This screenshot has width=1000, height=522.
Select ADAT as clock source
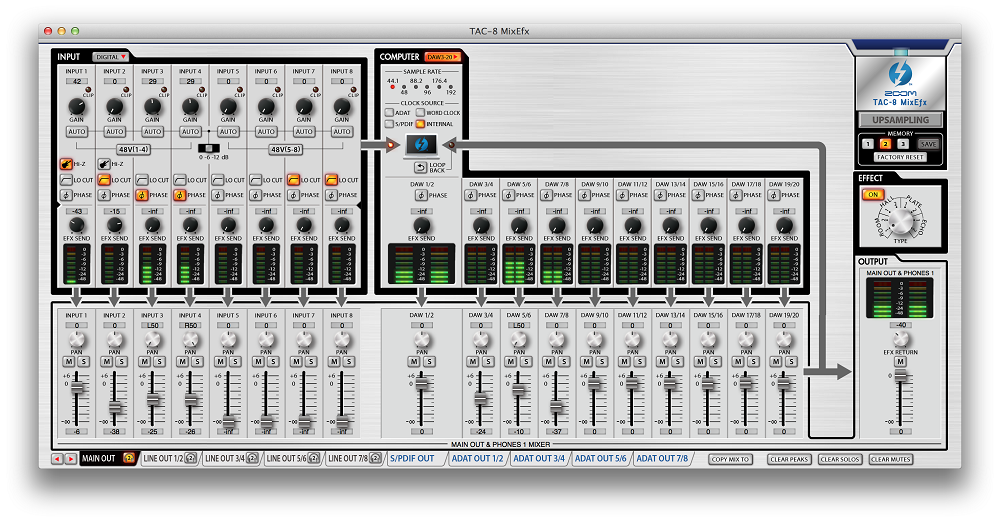coord(390,113)
